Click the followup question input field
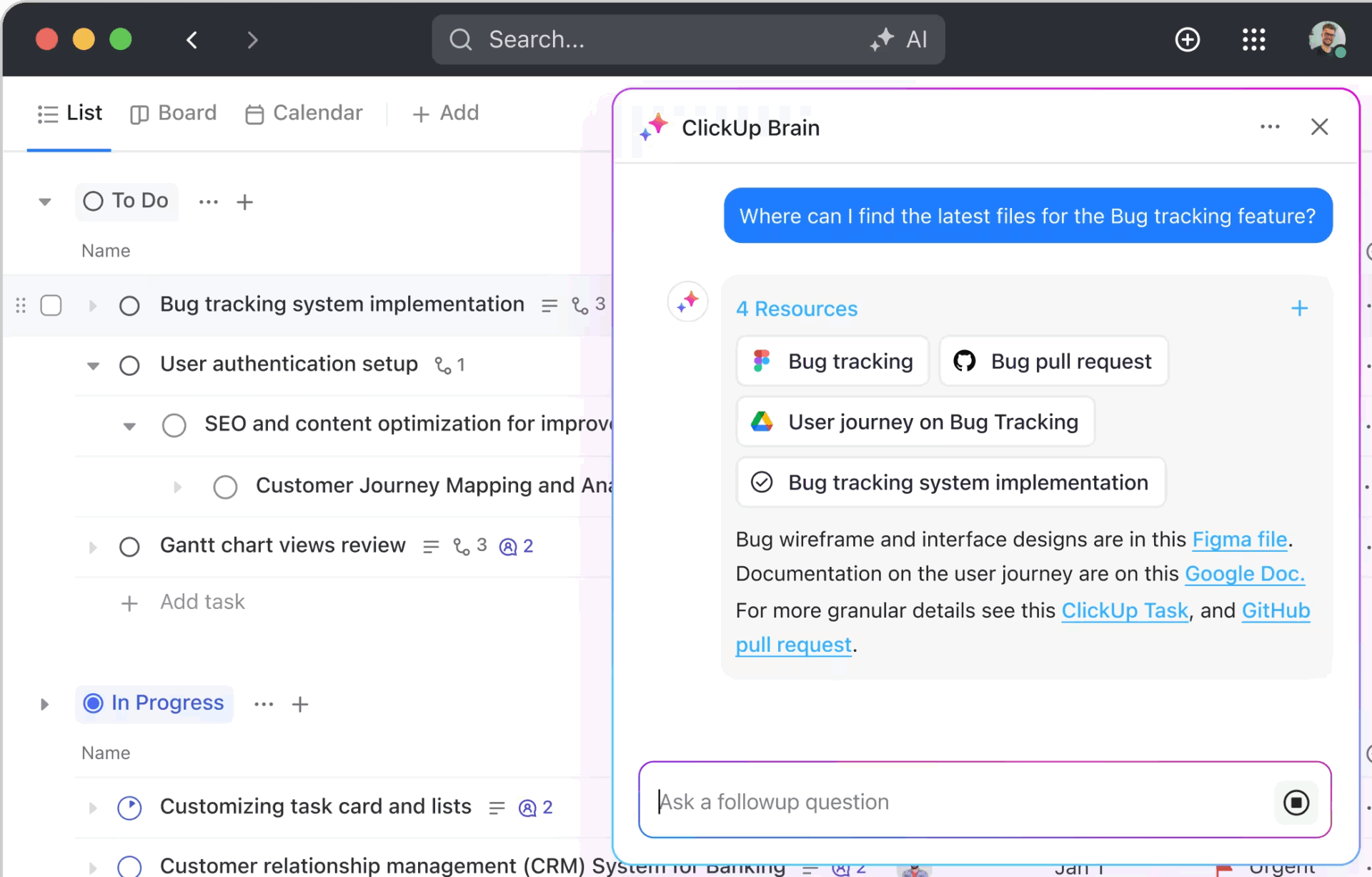Screen dimensions: 1372x877 click(x=929, y=801)
